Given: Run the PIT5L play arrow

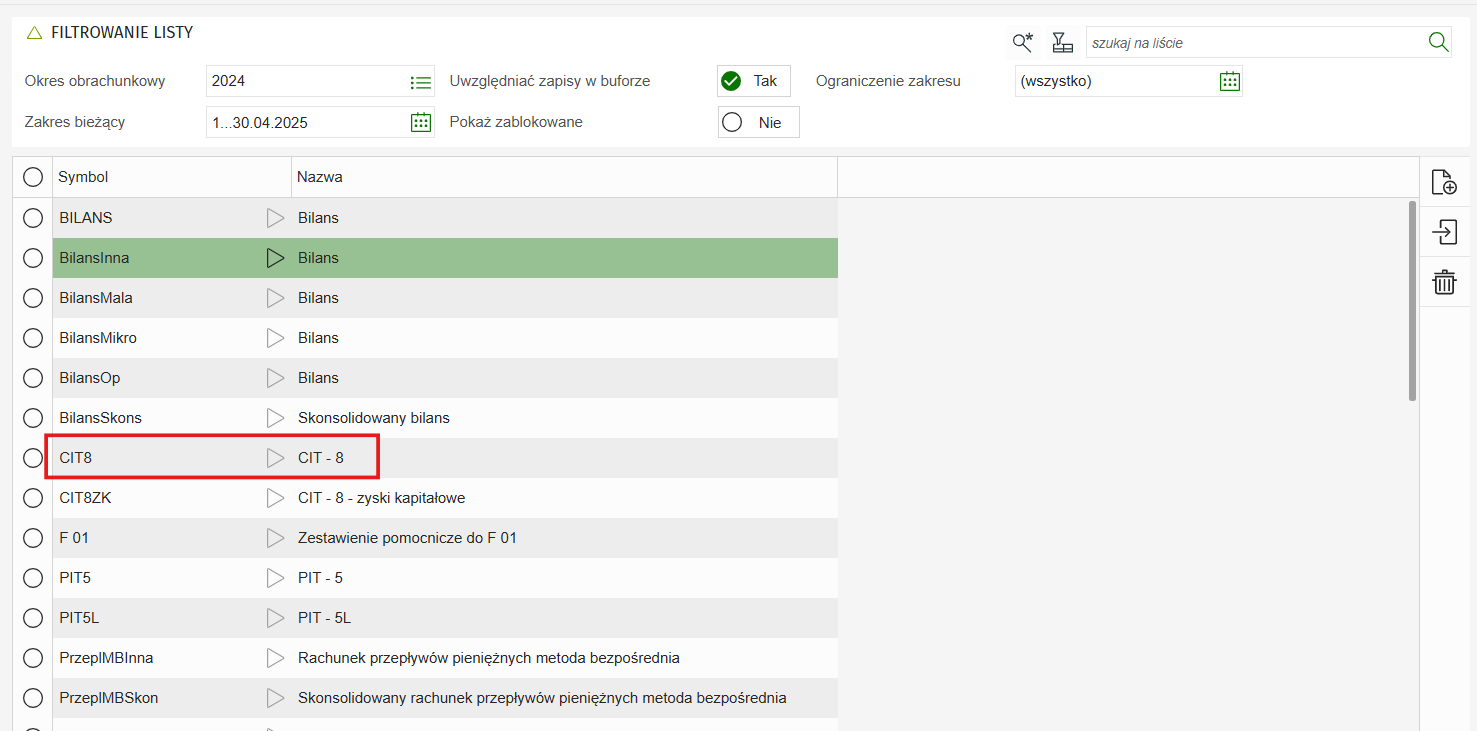Looking at the screenshot, I should [275, 618].
